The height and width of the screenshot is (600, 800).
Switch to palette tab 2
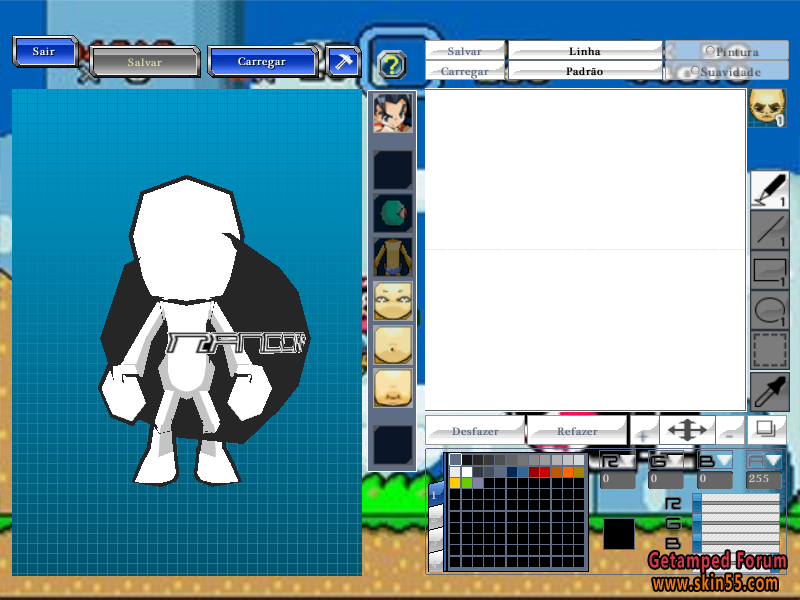tap(435, 518)
